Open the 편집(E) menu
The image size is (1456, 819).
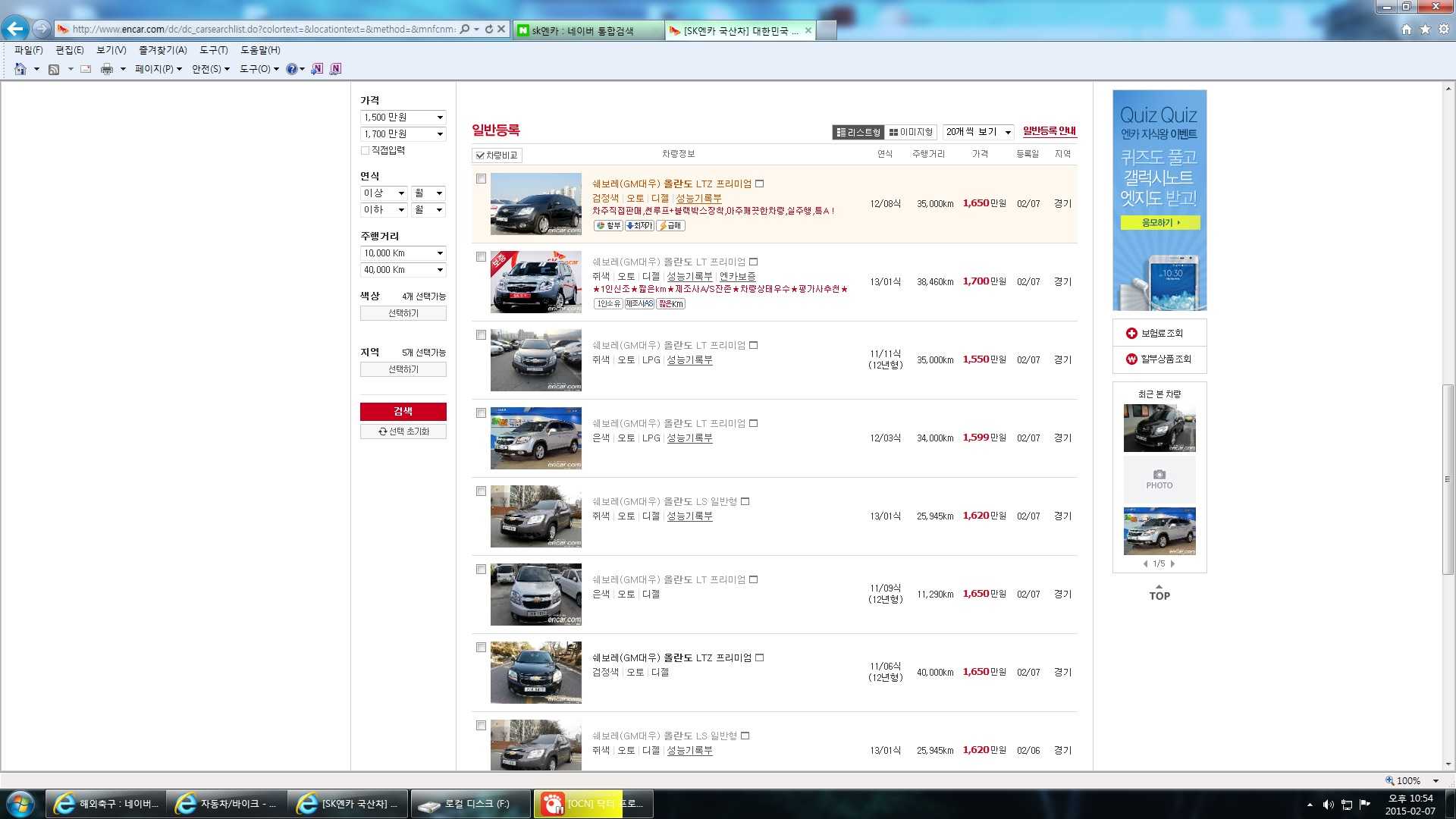pos(70,50)
